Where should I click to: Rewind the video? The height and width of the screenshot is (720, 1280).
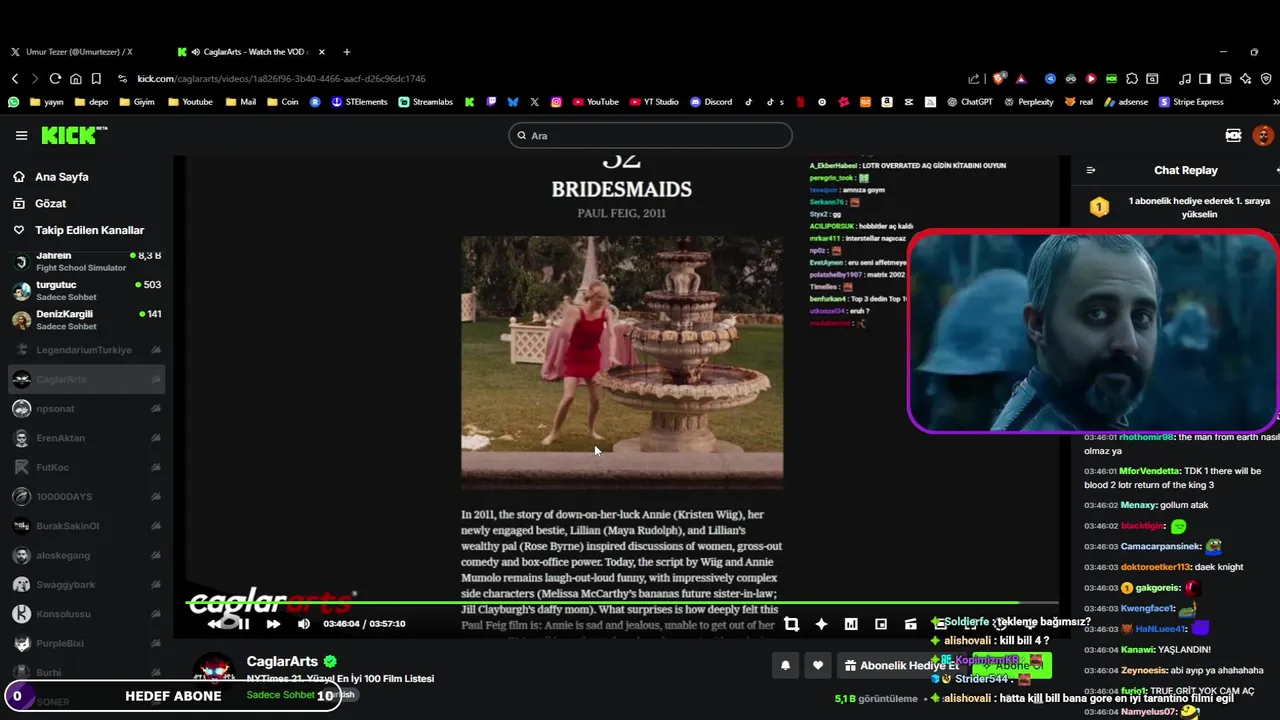(215, 624)
